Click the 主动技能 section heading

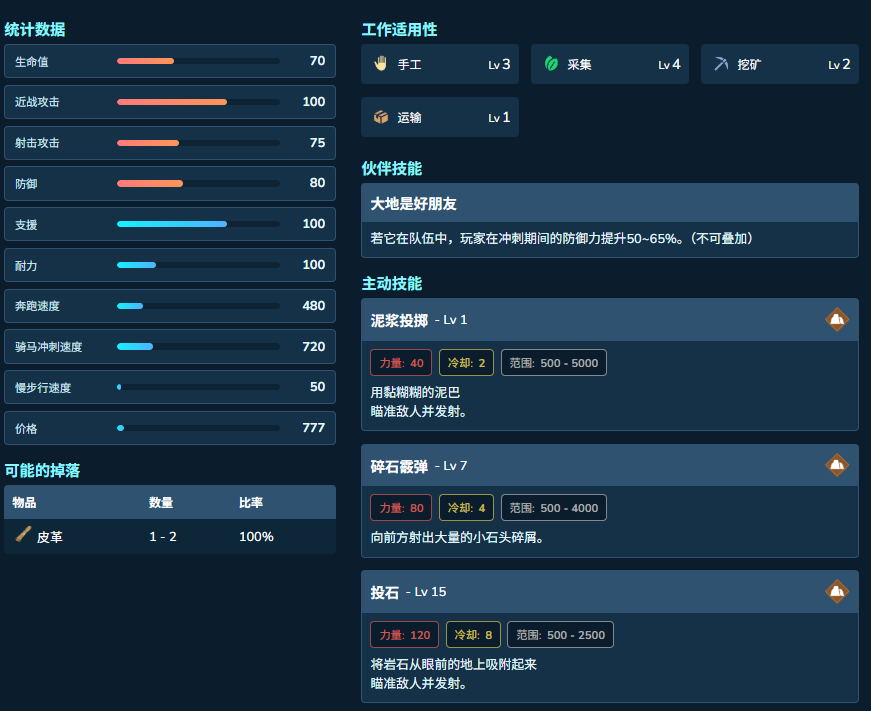coord(392,283)
